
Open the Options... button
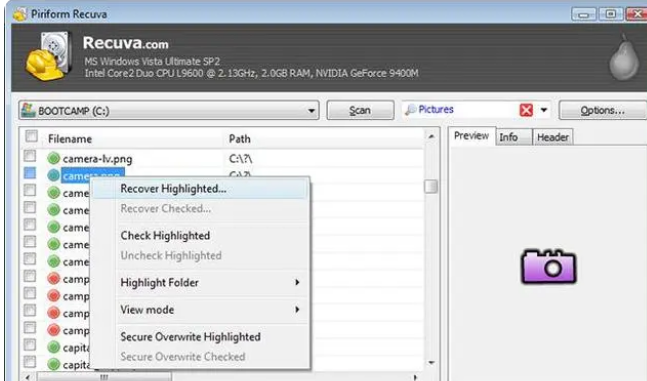(x=602, y=110)
